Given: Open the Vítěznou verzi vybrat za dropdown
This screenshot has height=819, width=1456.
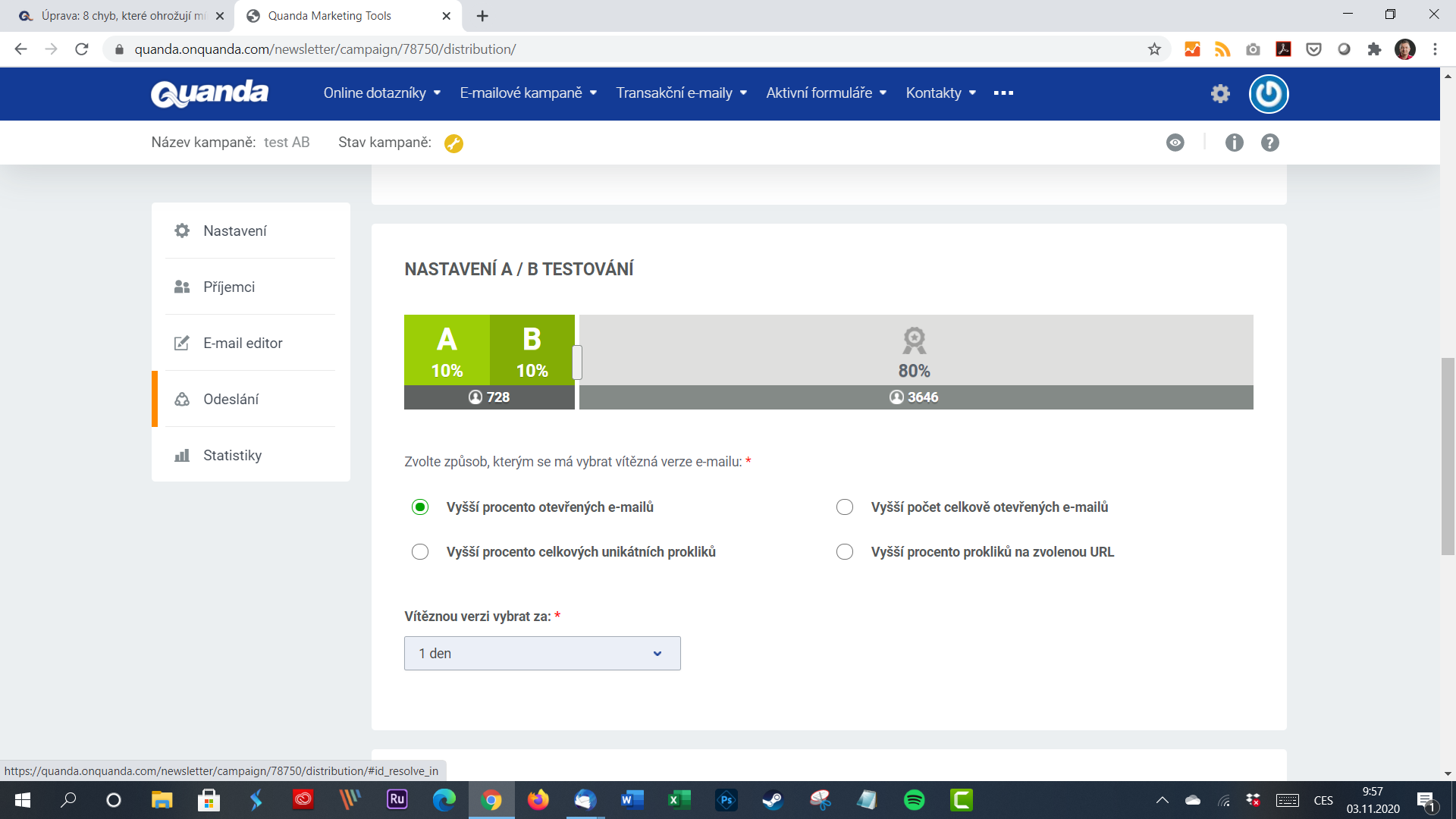Looking at the screenshot, I should (541, 653).
